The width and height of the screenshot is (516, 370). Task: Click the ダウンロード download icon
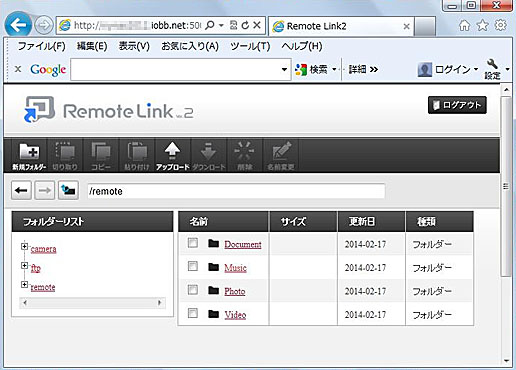(209, 156)
